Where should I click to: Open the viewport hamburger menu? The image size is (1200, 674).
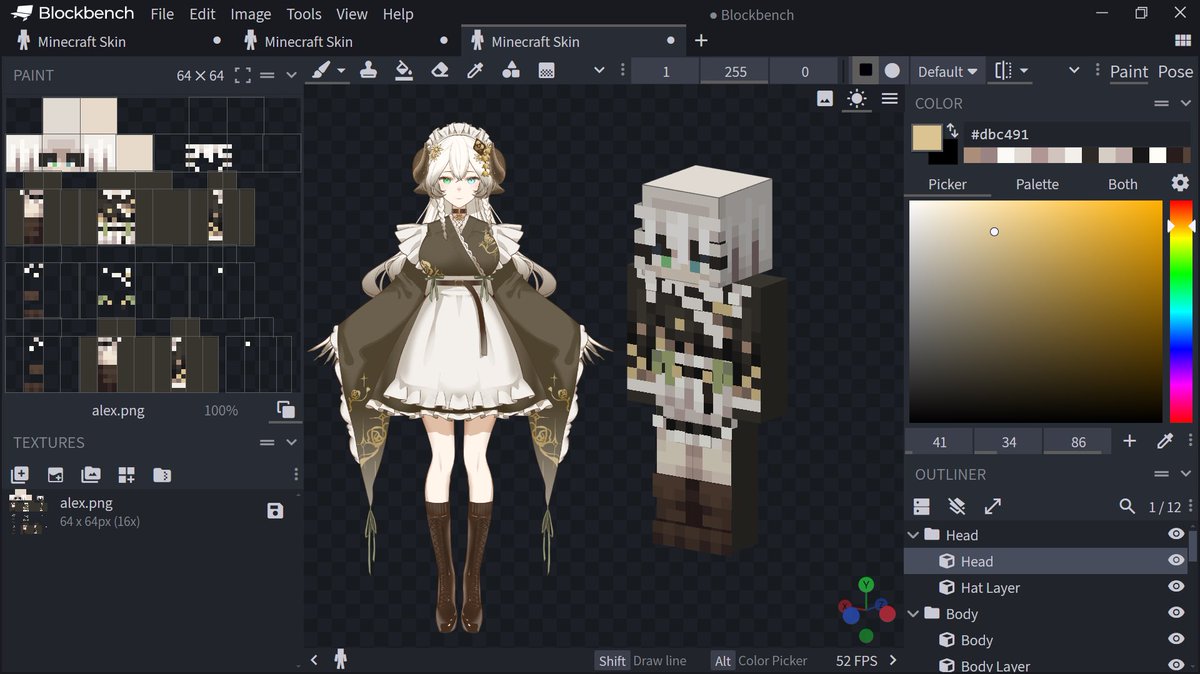click(889, 98)
